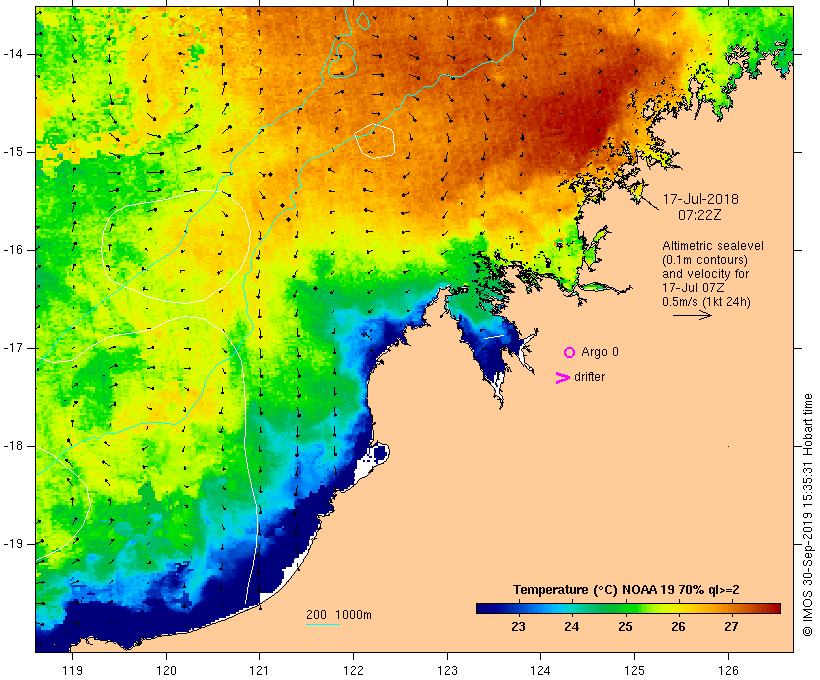Click the cyan 200m depth contour legend line
820x680 pixels.
323,624
